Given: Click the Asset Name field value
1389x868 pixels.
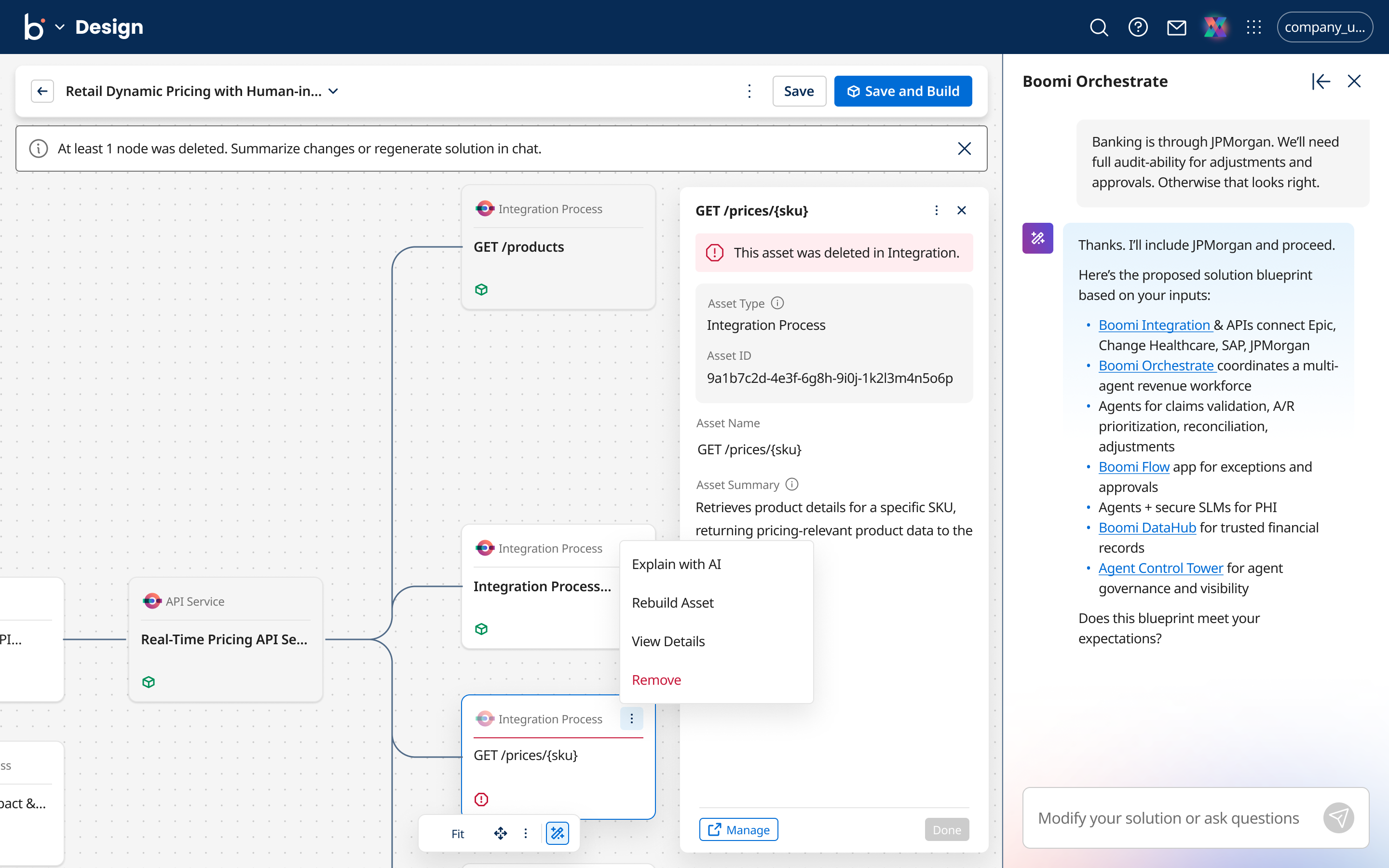Looking at the screenshot, I should 749,449.
